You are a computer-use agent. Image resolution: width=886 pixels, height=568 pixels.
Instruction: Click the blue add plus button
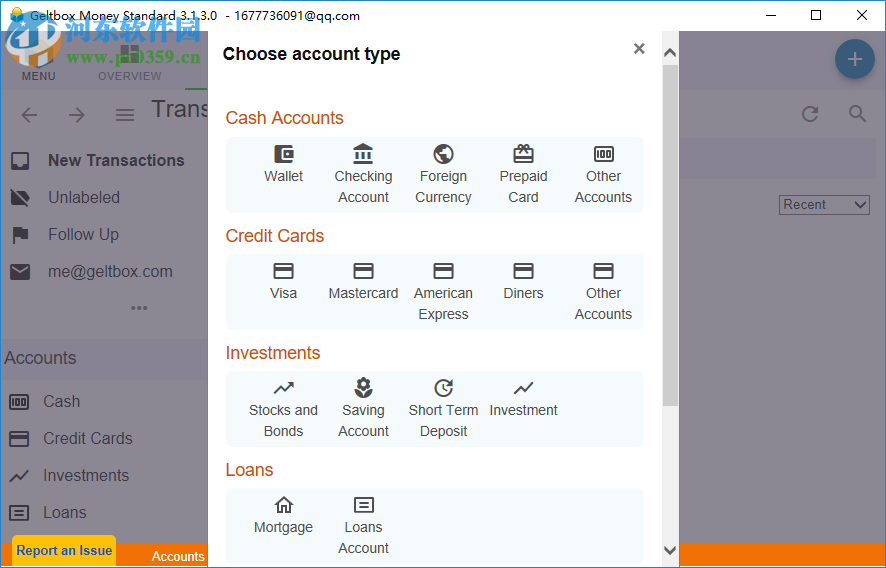click(854, 60)
